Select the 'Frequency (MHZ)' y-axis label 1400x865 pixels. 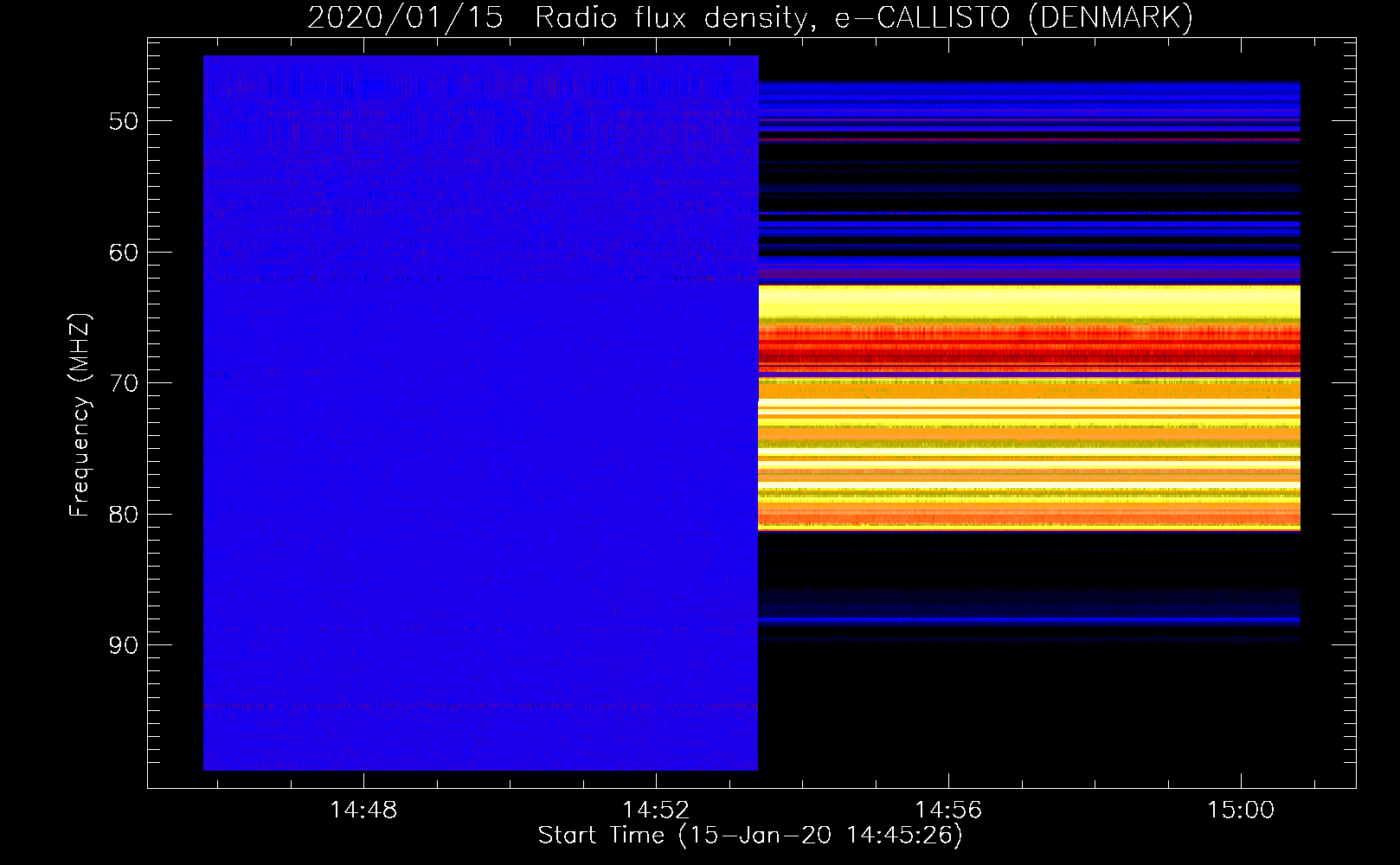80,415
